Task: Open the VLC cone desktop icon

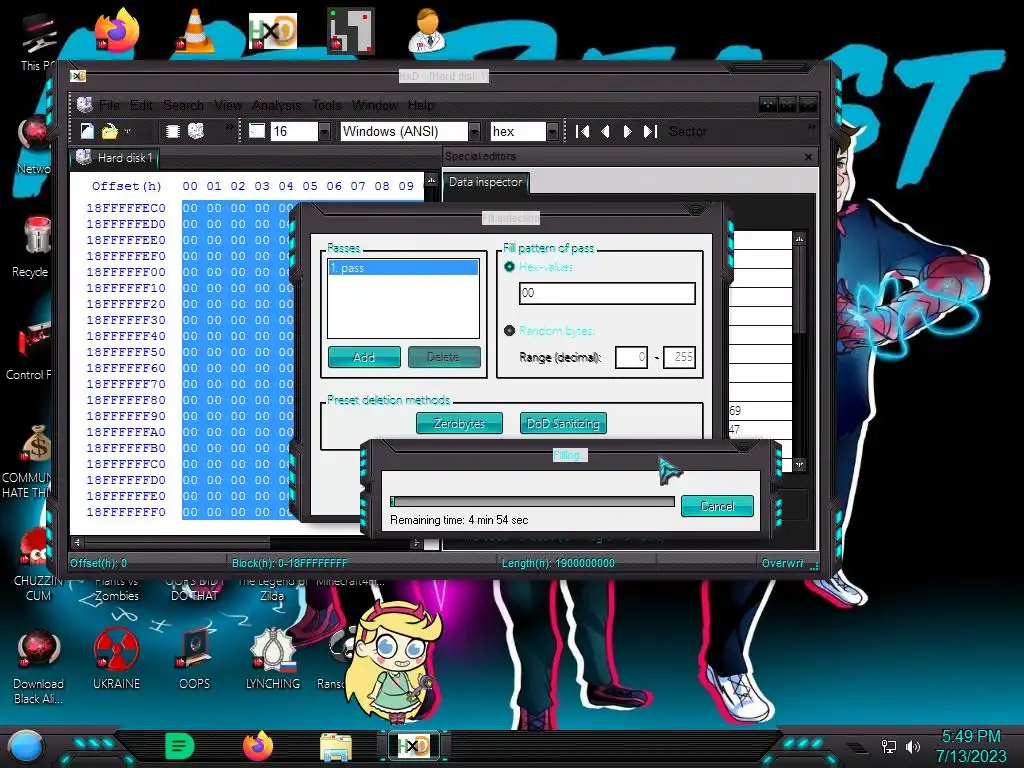Action: [195, 31]
